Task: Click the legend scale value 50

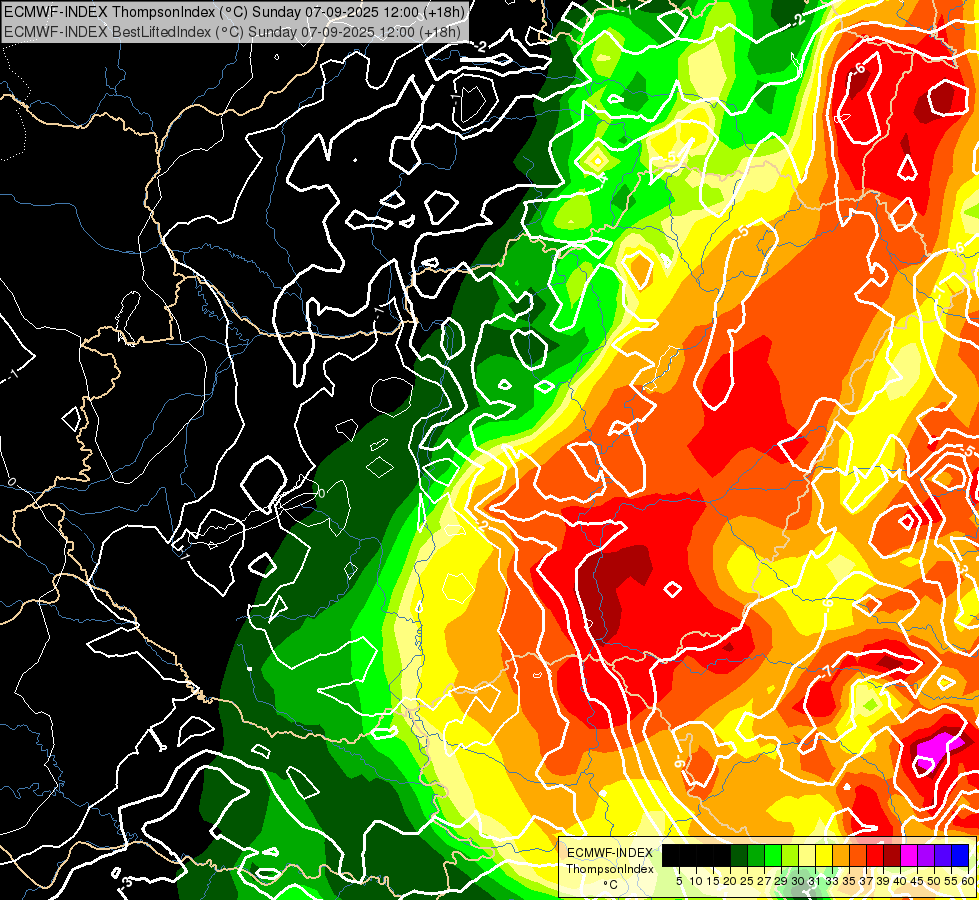Action: point(934,881)
